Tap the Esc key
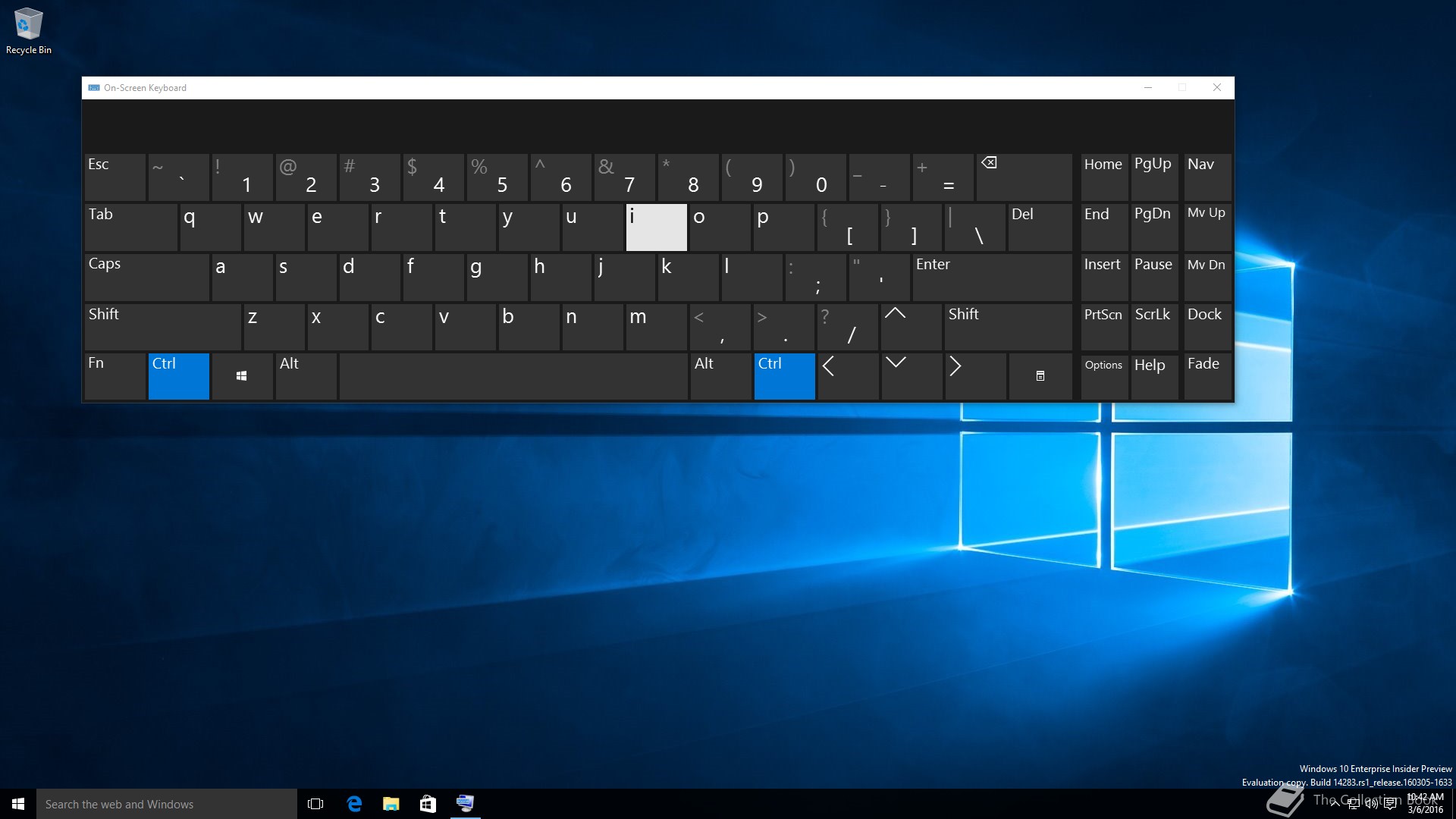This screenshot has height=819, width=1456. [x=115, y=177]
